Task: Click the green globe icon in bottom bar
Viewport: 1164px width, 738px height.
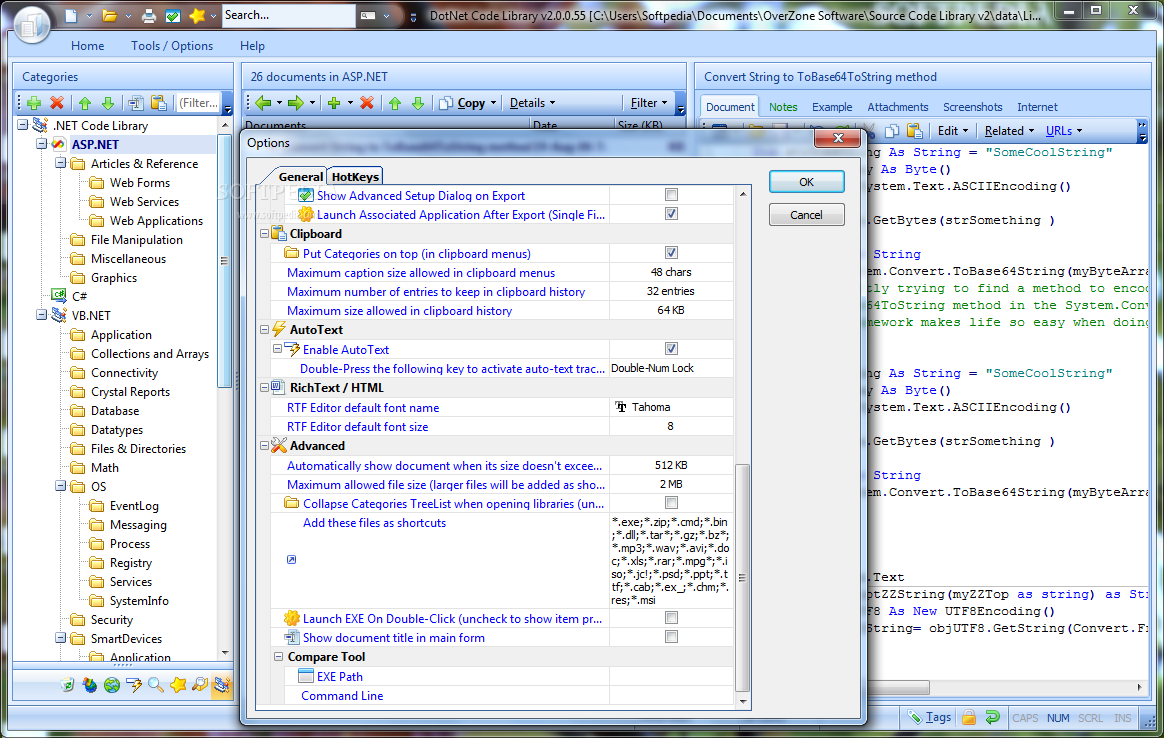Action: pyautogui.click(x=111, y=685)
